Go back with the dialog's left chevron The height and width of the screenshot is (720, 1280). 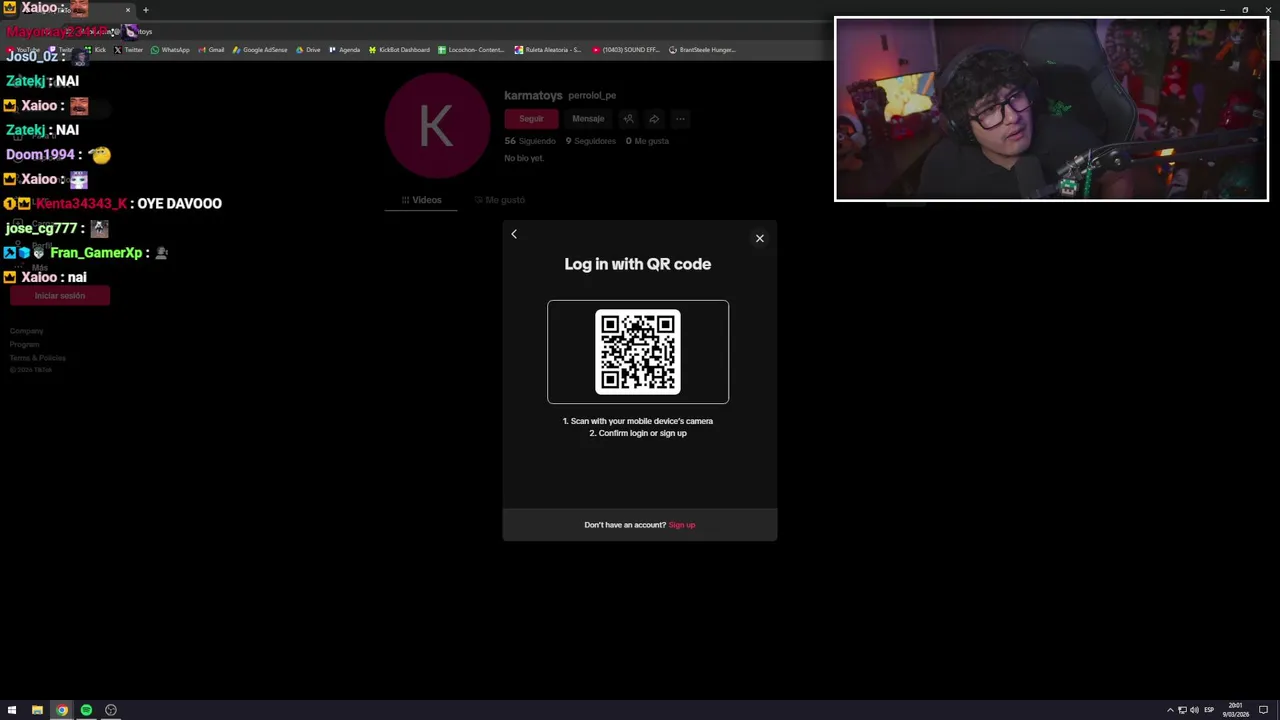coord(514,234)
